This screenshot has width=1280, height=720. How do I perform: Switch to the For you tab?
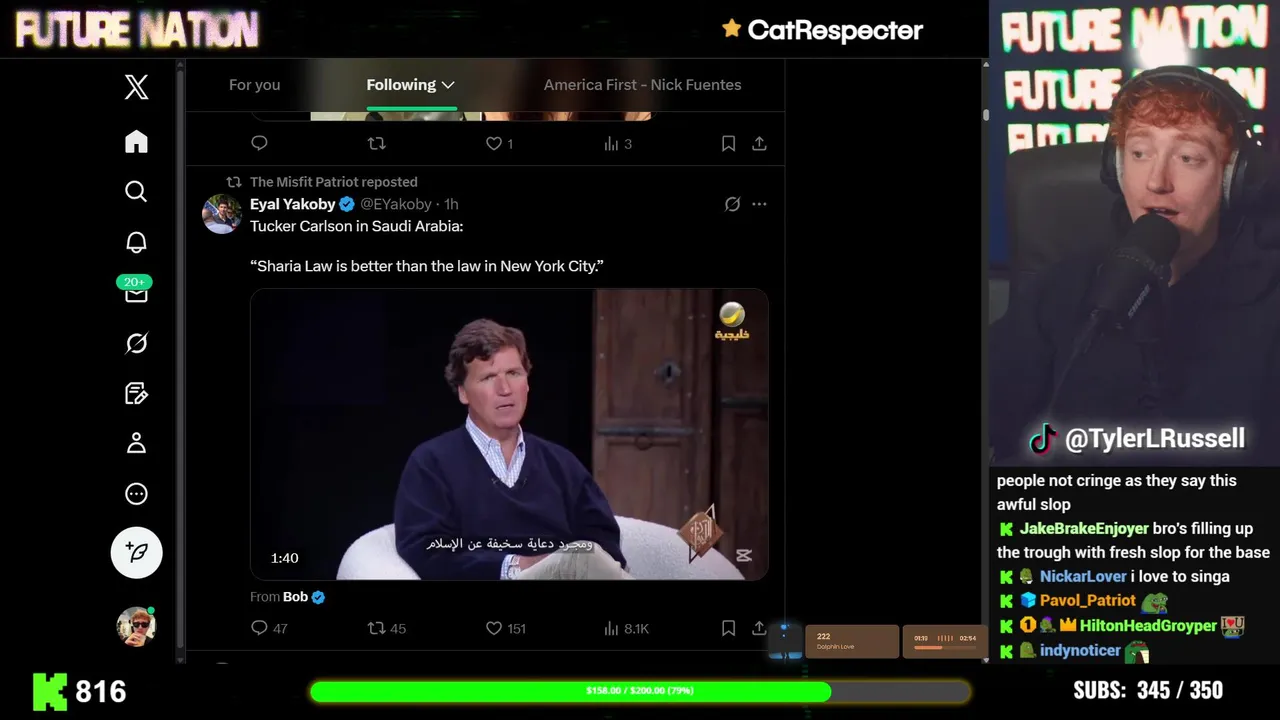[x=254, y=85]
